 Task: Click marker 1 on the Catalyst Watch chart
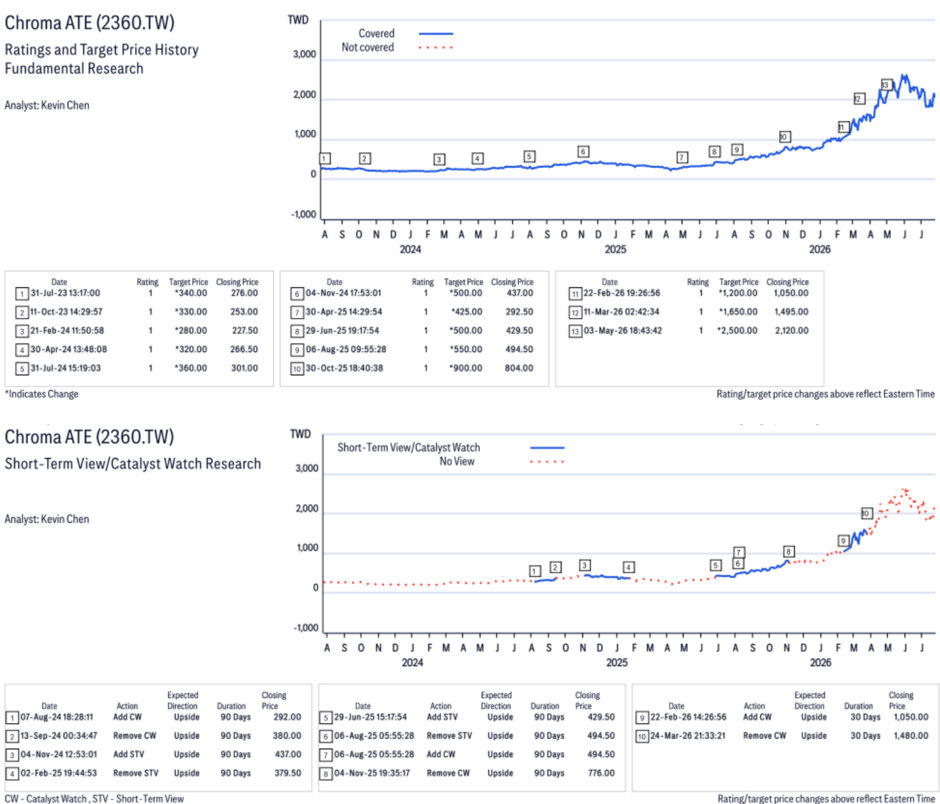[535, 571]
